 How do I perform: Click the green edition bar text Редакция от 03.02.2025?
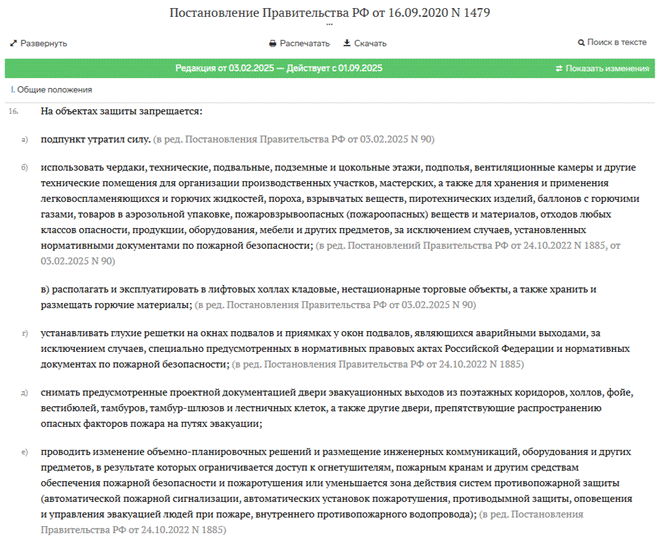point(225,68)
